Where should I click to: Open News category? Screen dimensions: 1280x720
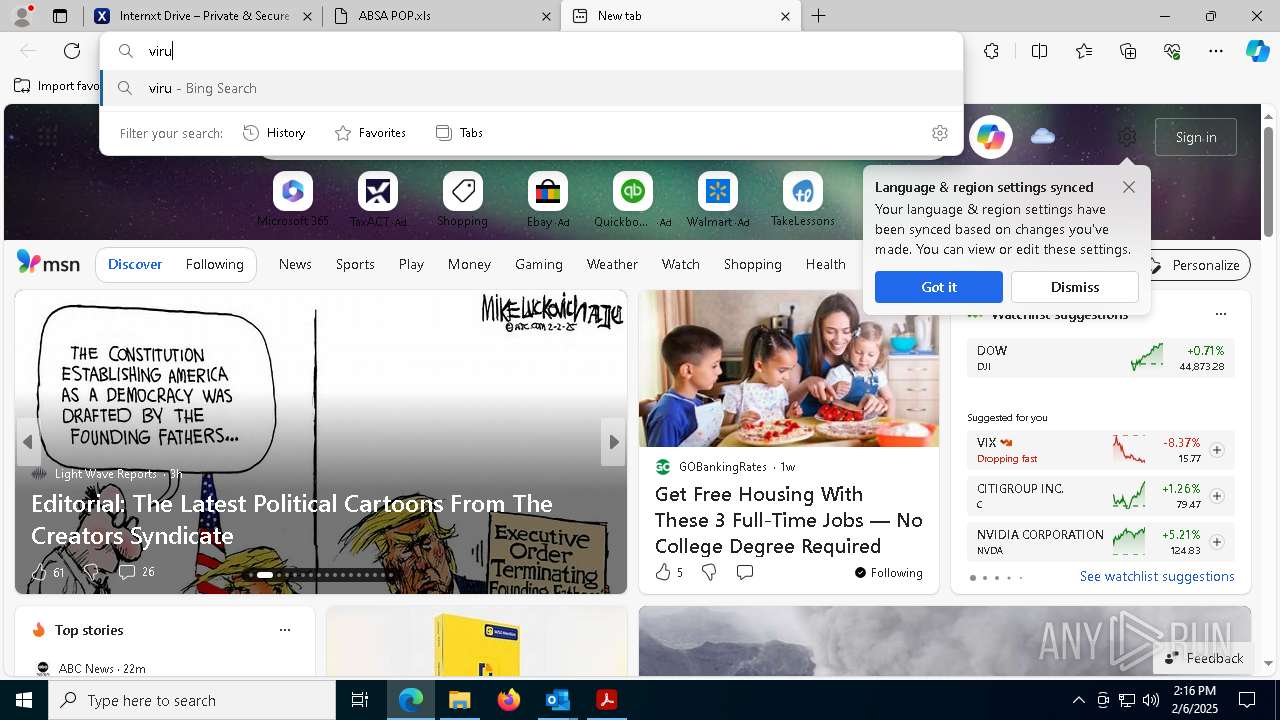(x=295, y=264)
